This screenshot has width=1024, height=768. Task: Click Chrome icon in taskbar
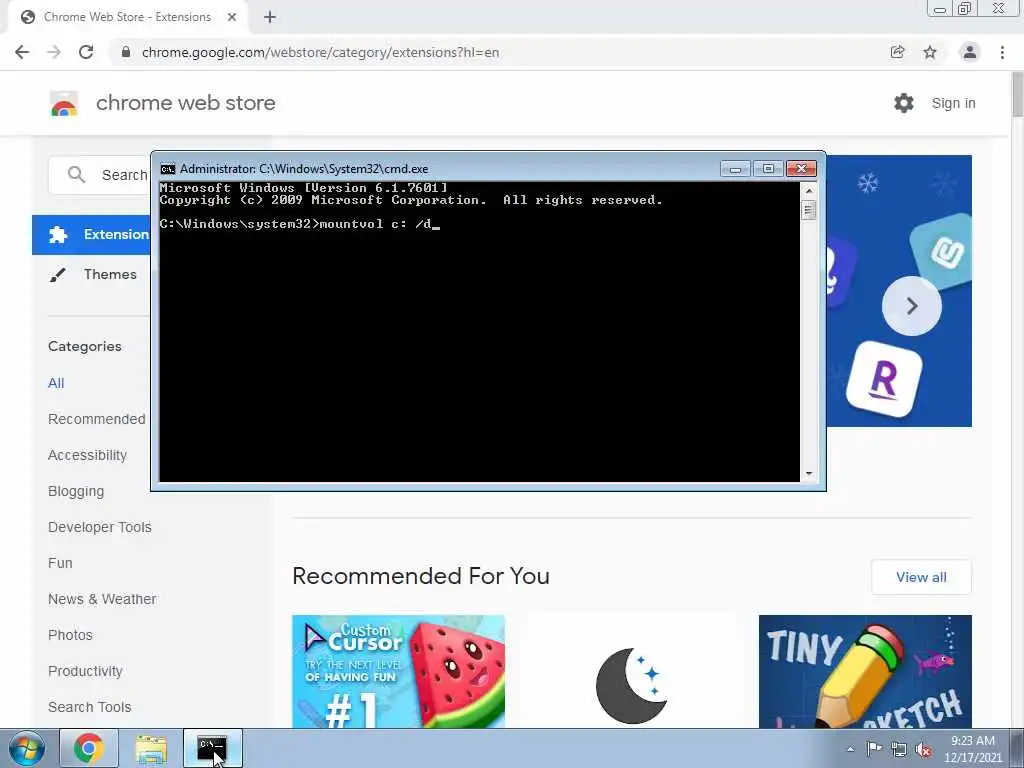click(89, 748)
